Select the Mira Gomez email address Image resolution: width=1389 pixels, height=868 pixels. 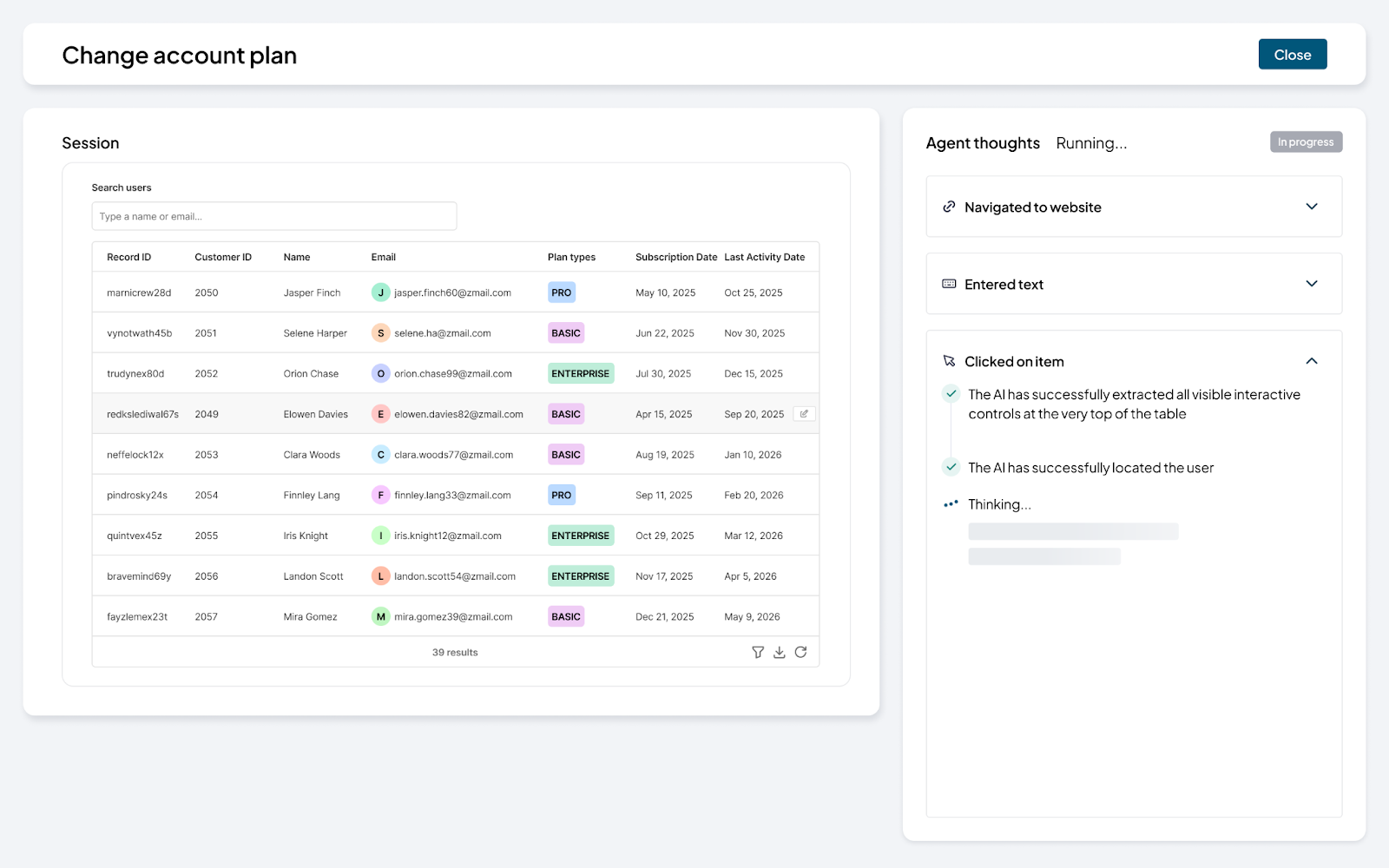click(x=453, y=617)
